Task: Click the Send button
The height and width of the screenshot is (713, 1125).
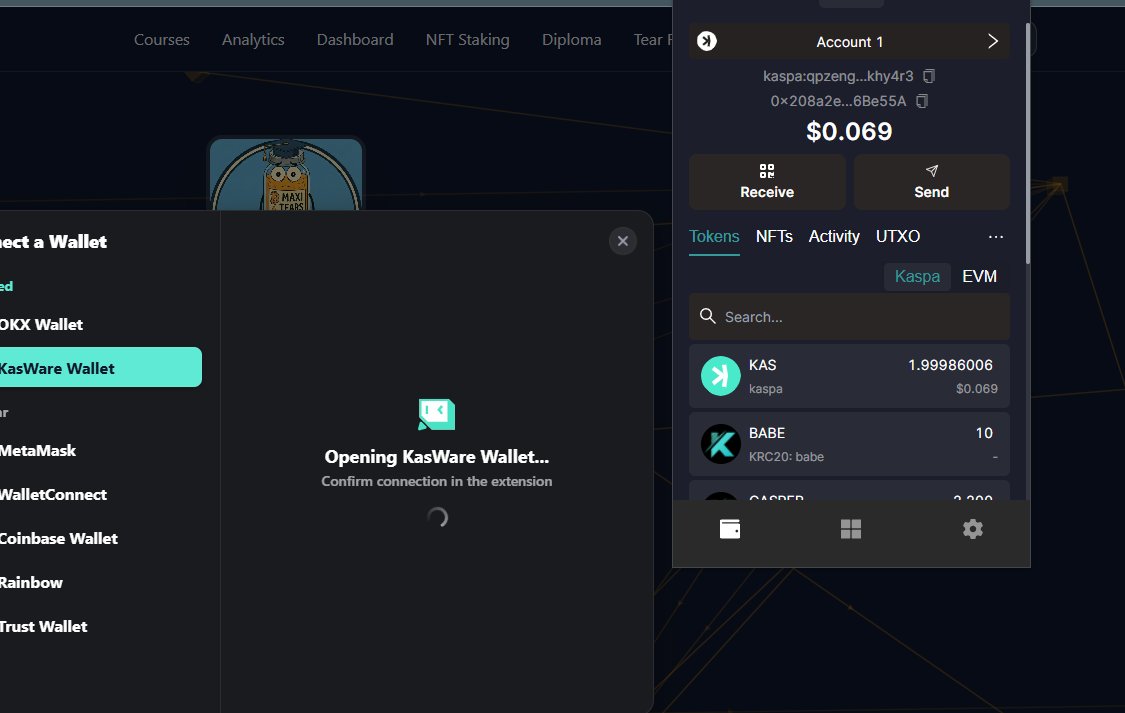Action: tap(931, 181)
